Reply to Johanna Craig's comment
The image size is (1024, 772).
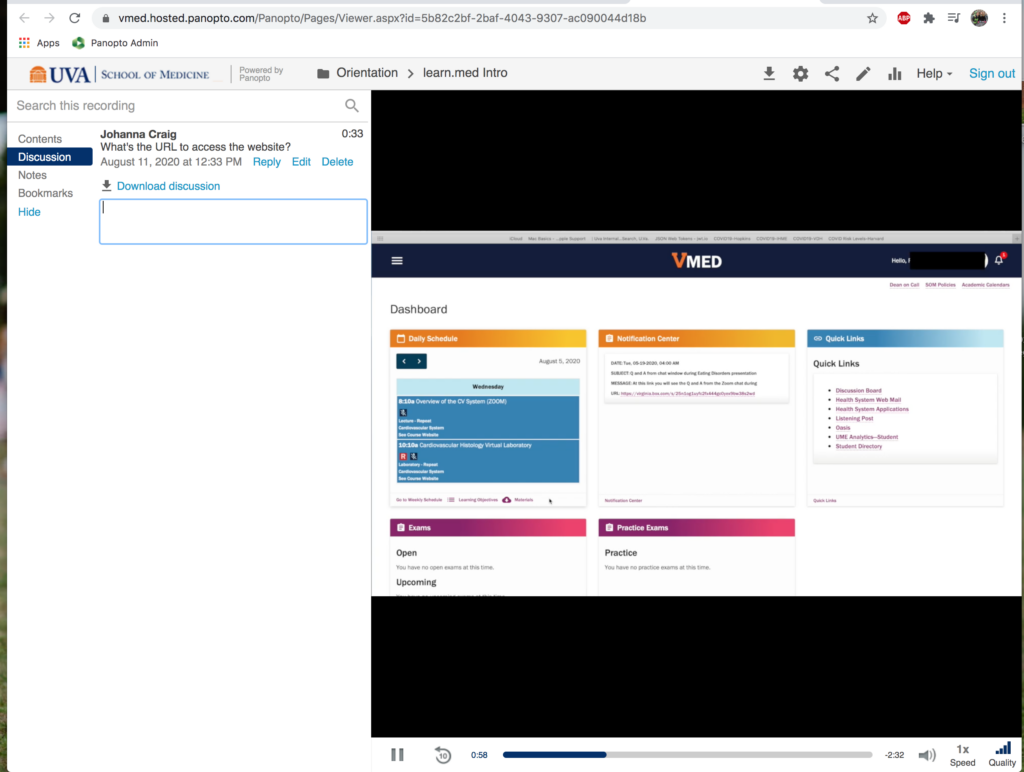click(x=266, y=162)
